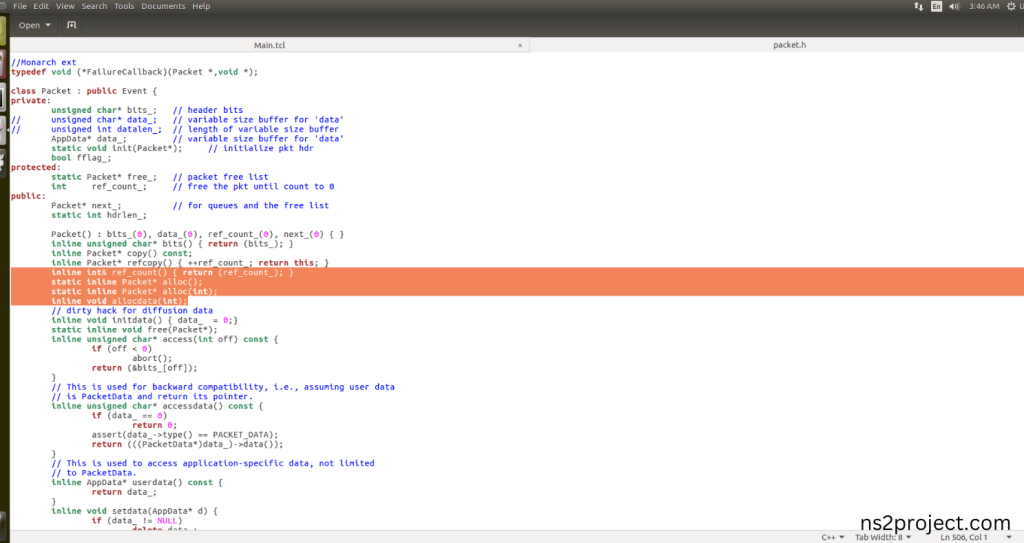Click the 'inline void setdata(AppData* d) {' line
Viewport: 1024px width, 543px height.
point(134,512)
